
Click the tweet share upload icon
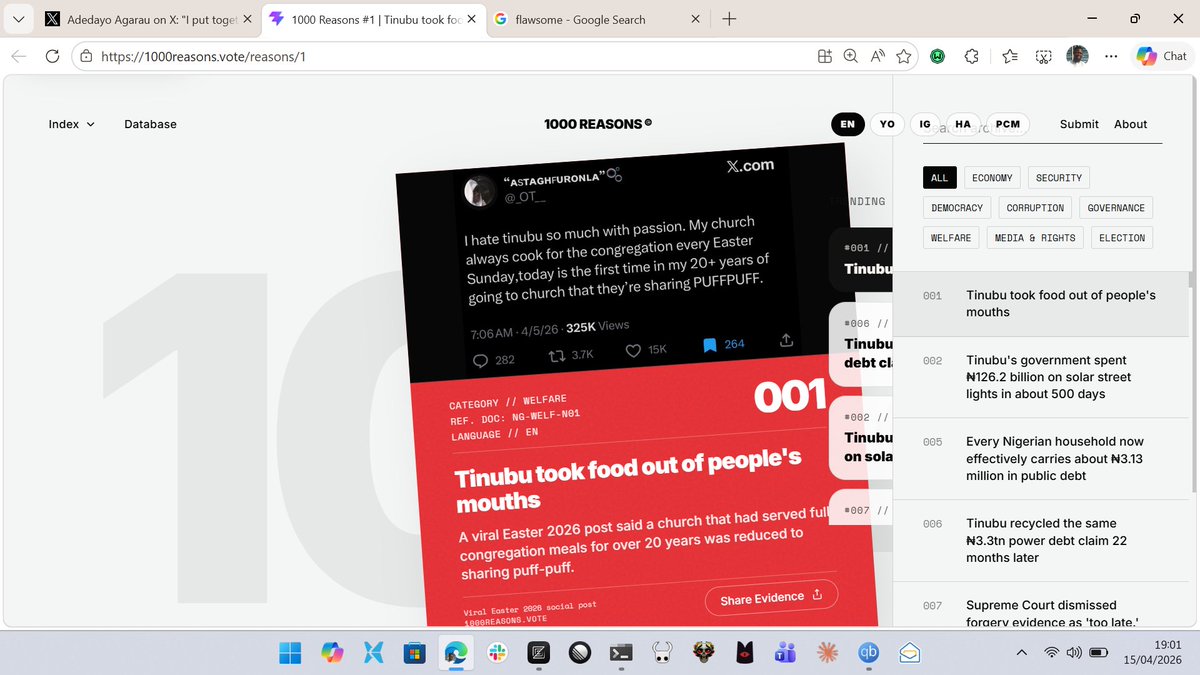click(786, 340)
